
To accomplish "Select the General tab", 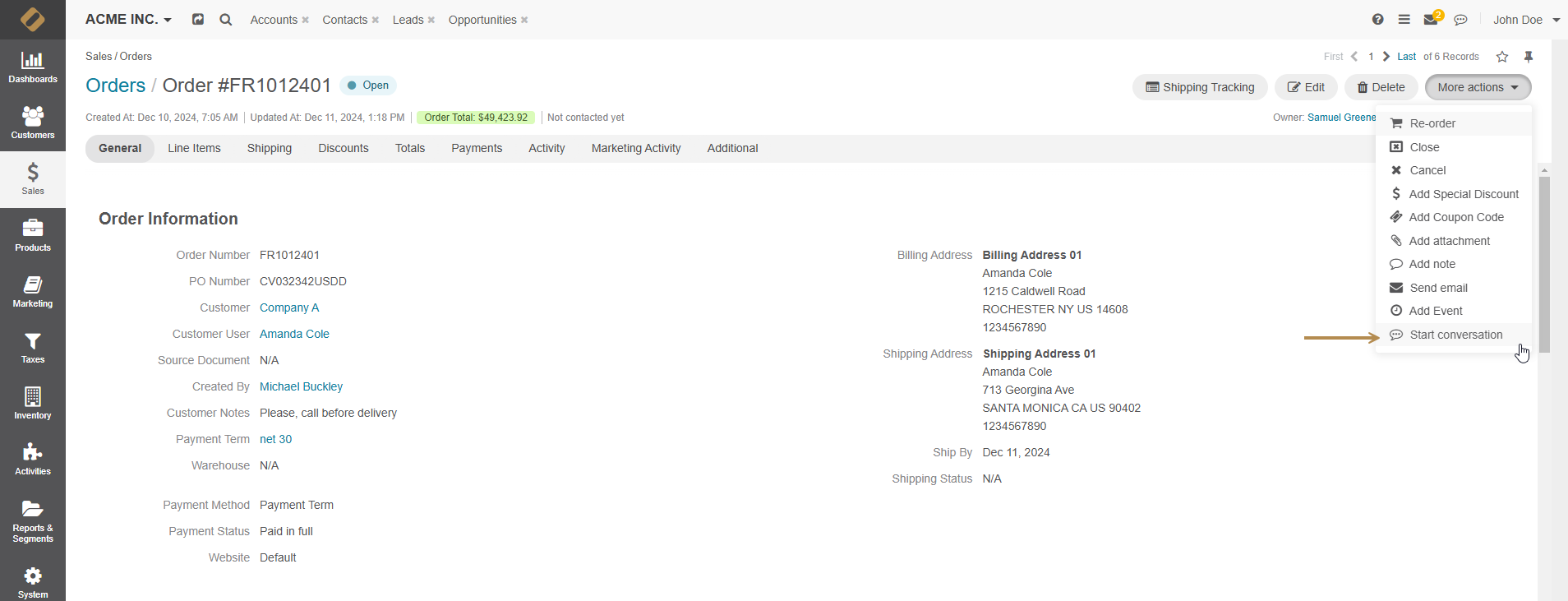I will click(x=120, y=148).
